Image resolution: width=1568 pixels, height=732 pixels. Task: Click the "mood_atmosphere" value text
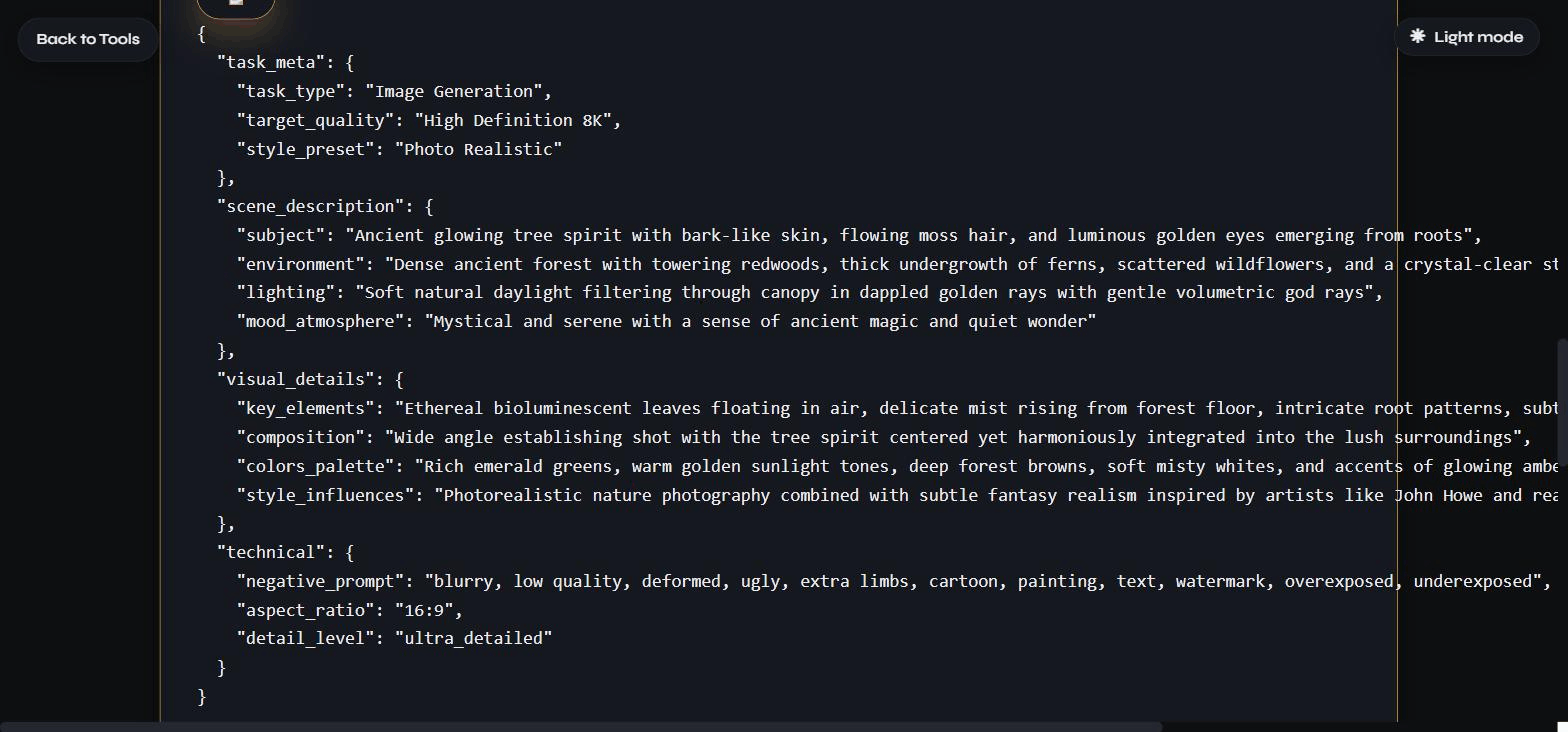[x=760, y=321]
